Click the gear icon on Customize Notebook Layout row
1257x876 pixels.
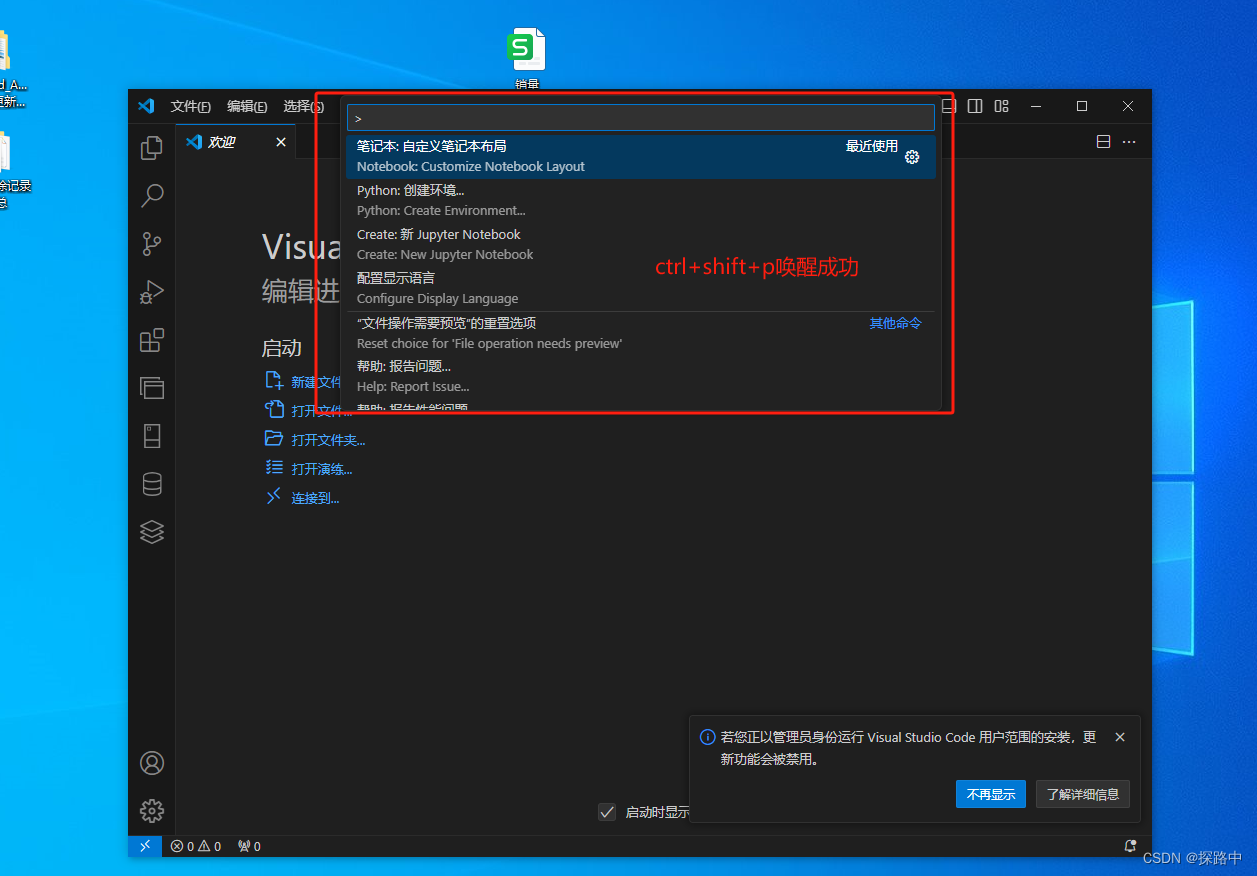click(912, 157)
